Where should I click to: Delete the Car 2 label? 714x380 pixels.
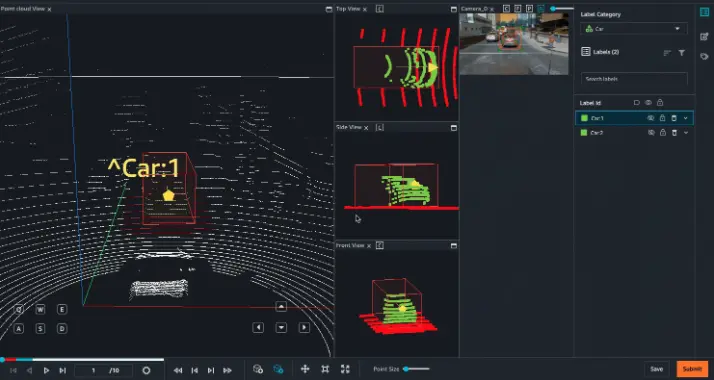click(674, 132)
